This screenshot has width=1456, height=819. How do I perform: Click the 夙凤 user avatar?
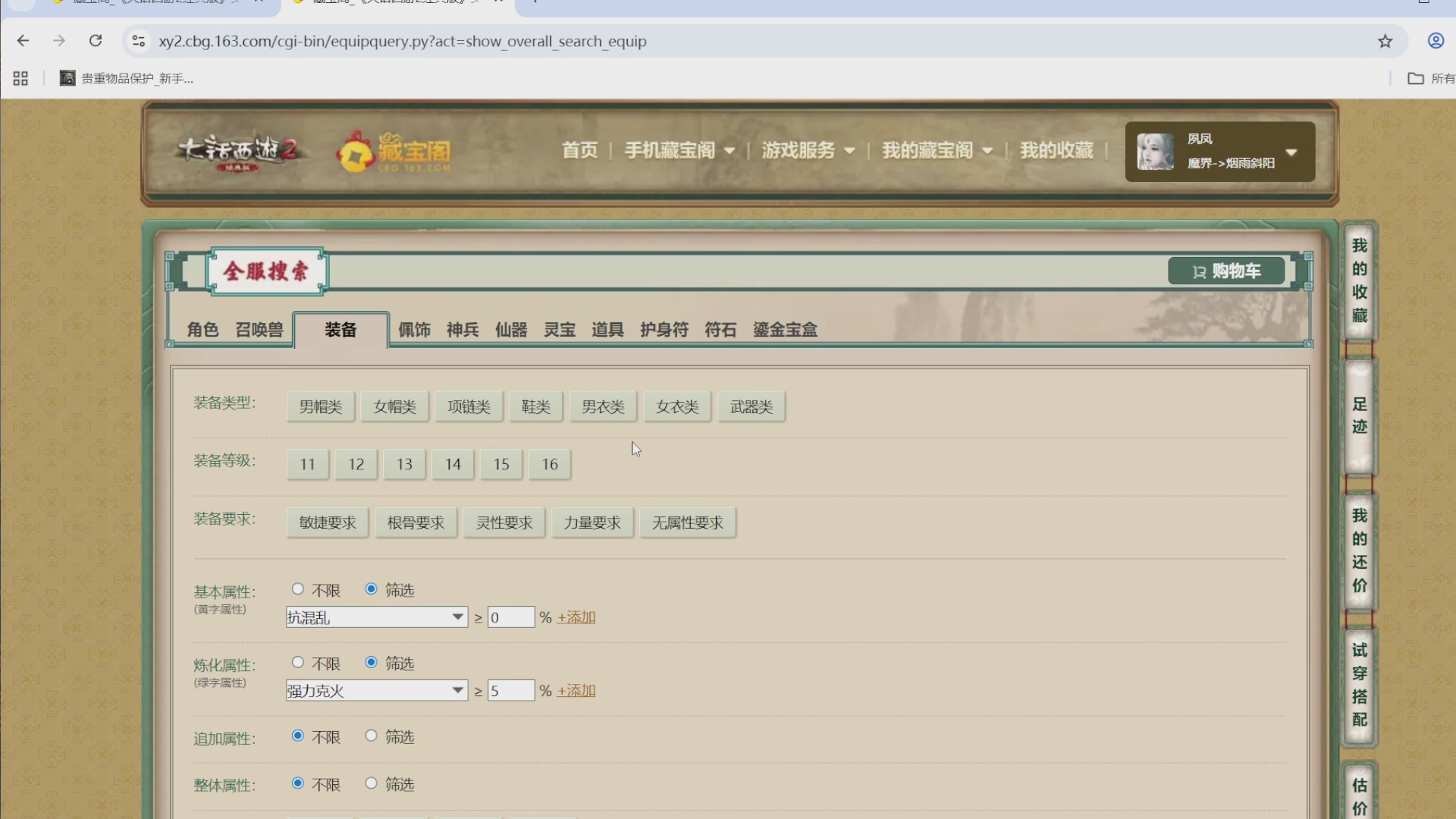[1156, 151]
